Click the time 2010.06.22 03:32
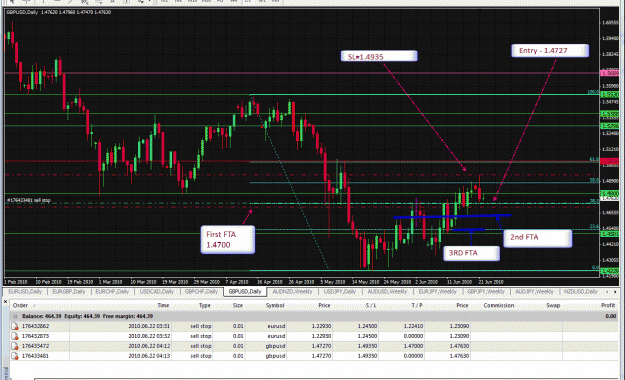Image resolution: width=625 pixels, height=380 pixels. (149, 336)
